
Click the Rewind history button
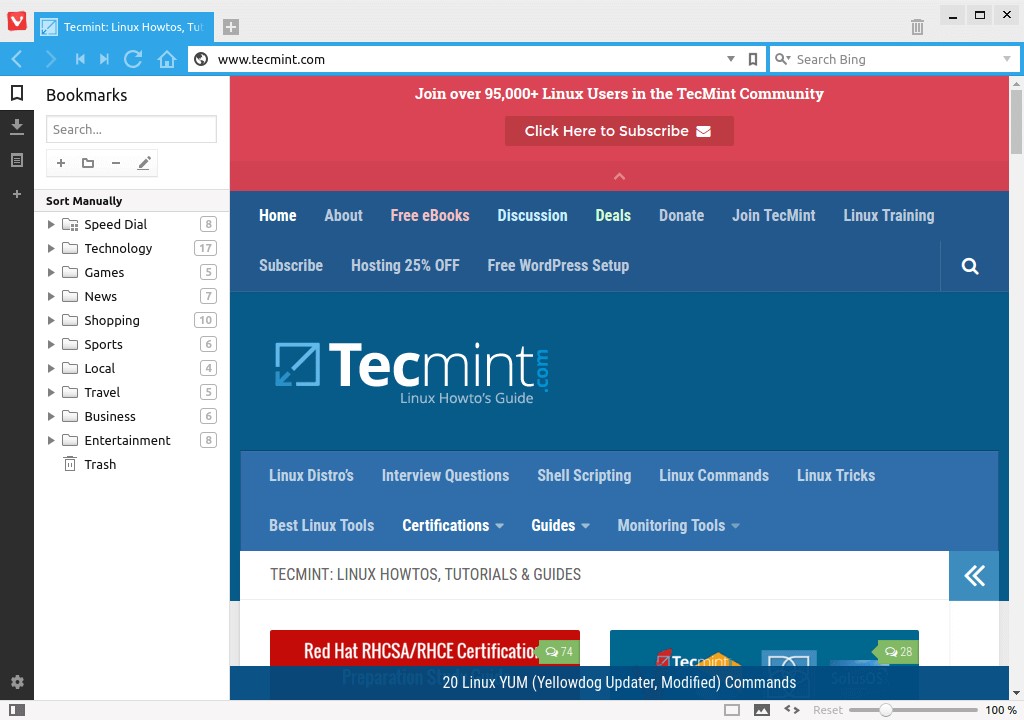(80, 59)
